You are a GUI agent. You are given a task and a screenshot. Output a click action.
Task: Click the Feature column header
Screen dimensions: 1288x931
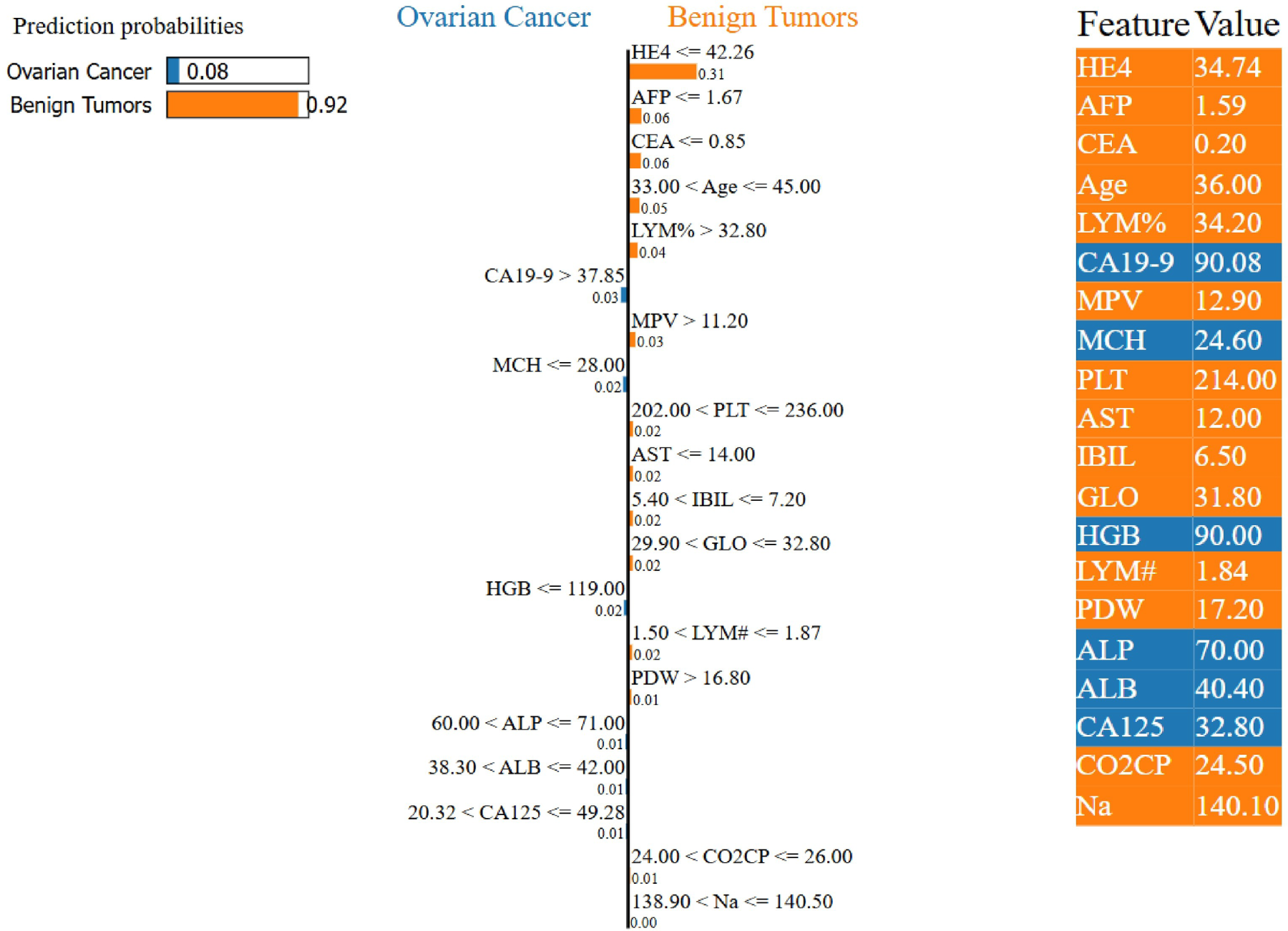1132,24
